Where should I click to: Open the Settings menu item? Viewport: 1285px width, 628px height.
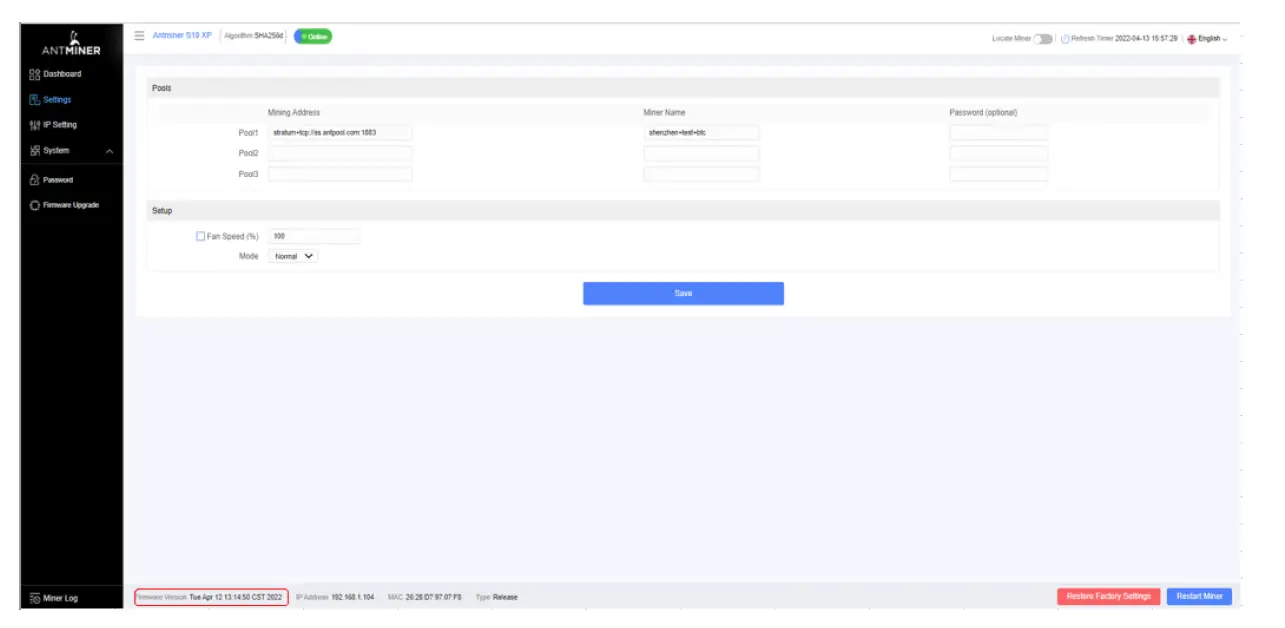(x=57, y=99)
